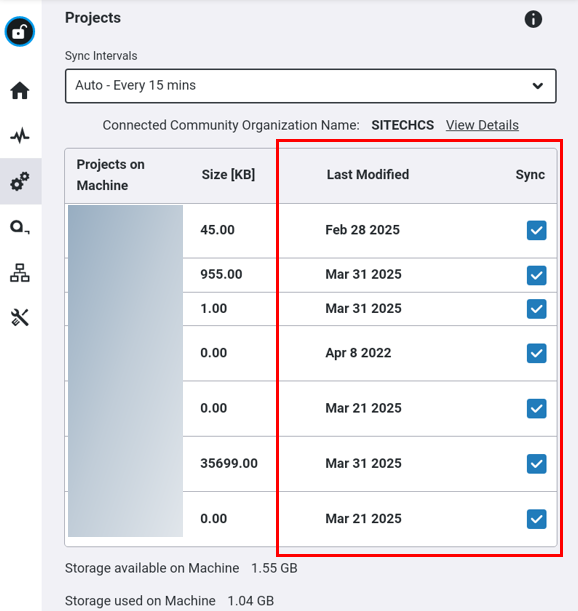
Task: Uncheck Sync for the Feb 28 2025 project
Action: tap(536, 230)
